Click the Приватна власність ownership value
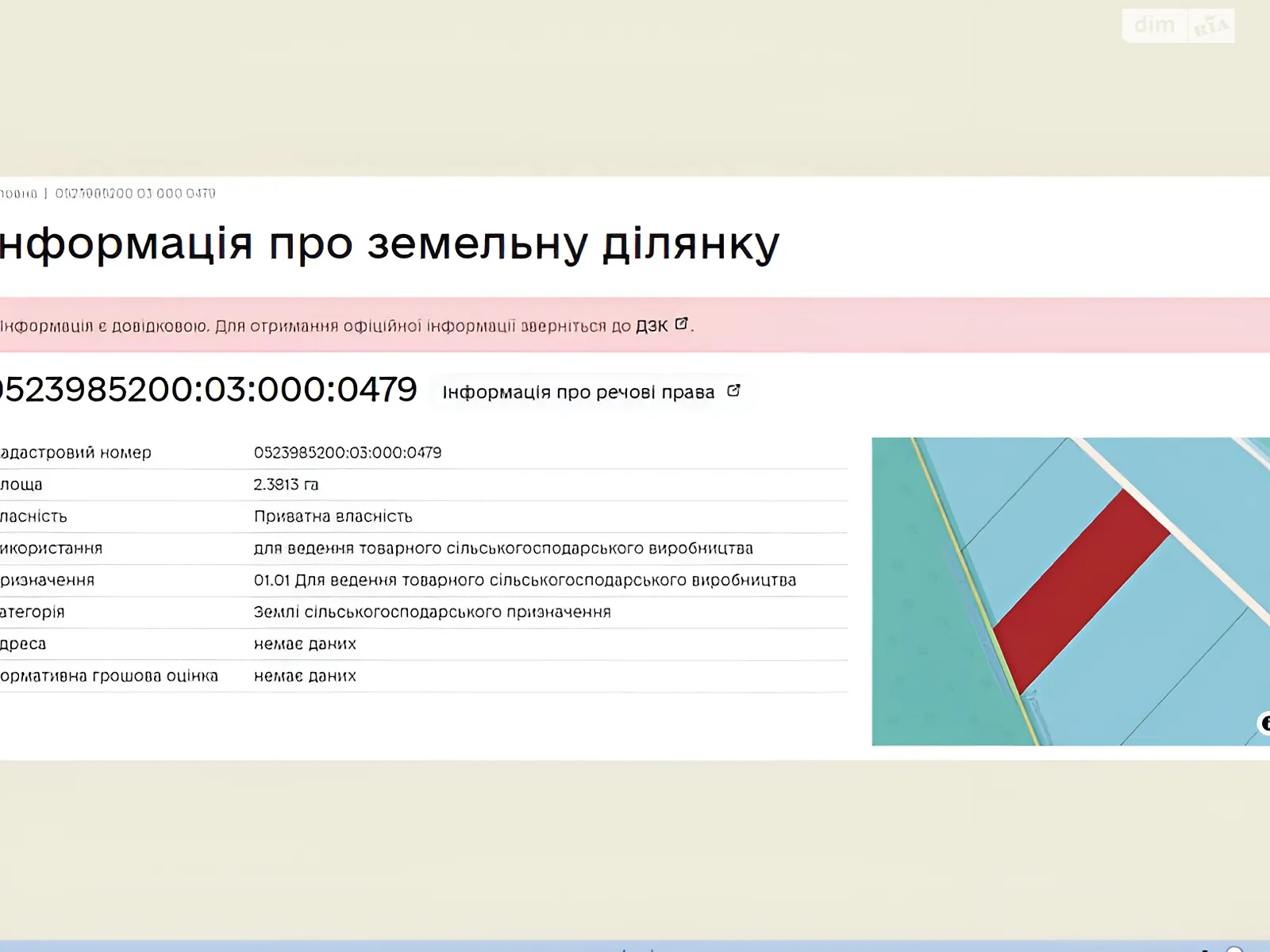Viewport: 1270px width, 952px height. tap(333, 516)
